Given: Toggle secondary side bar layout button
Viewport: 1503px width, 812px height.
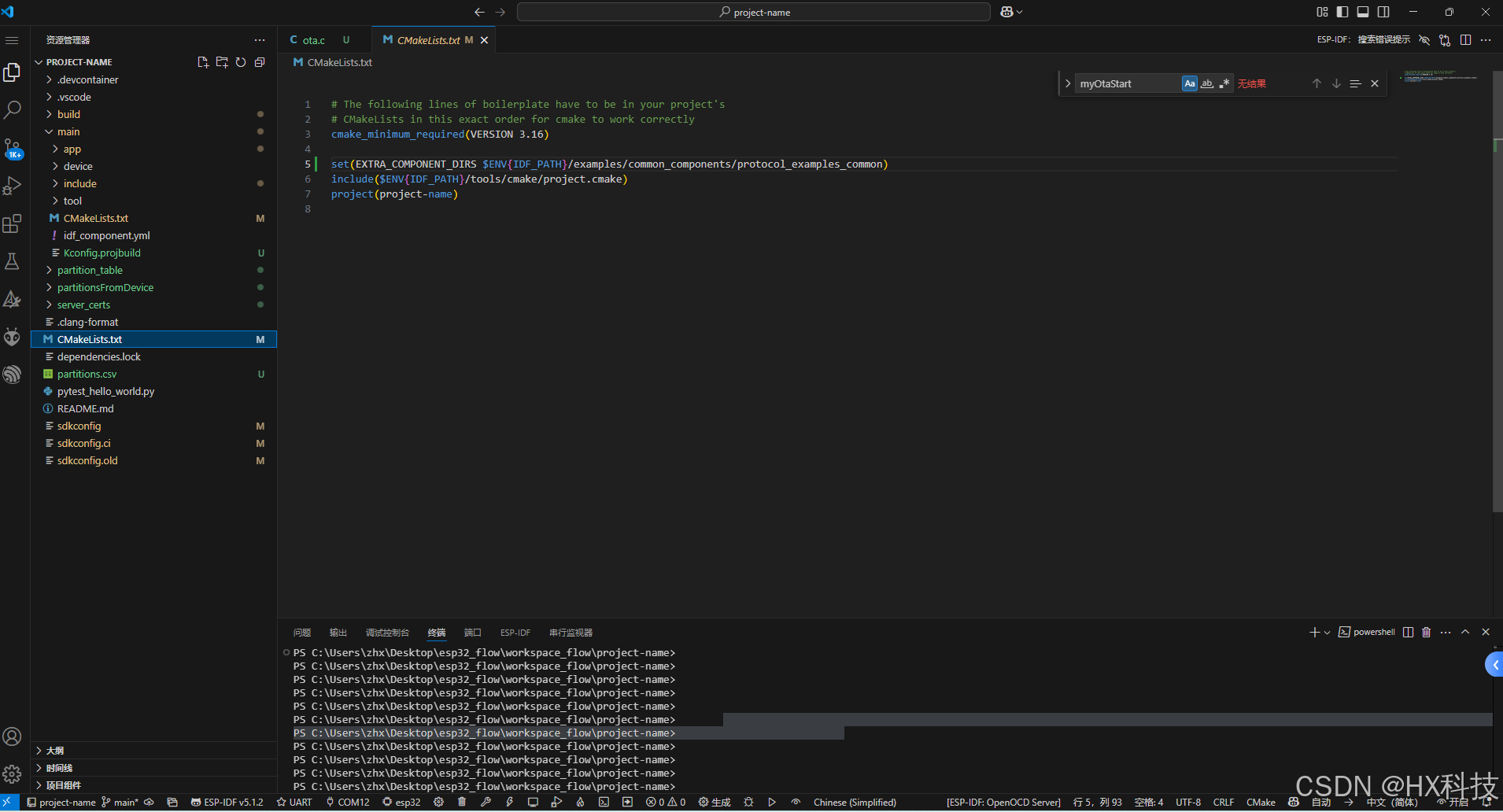Looking at the screenshot, I should tap(1383, 12).
